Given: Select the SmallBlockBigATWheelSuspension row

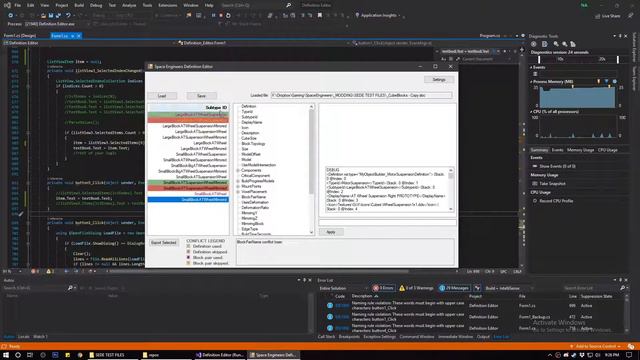Looking at the screenshot, I should 188,166.
